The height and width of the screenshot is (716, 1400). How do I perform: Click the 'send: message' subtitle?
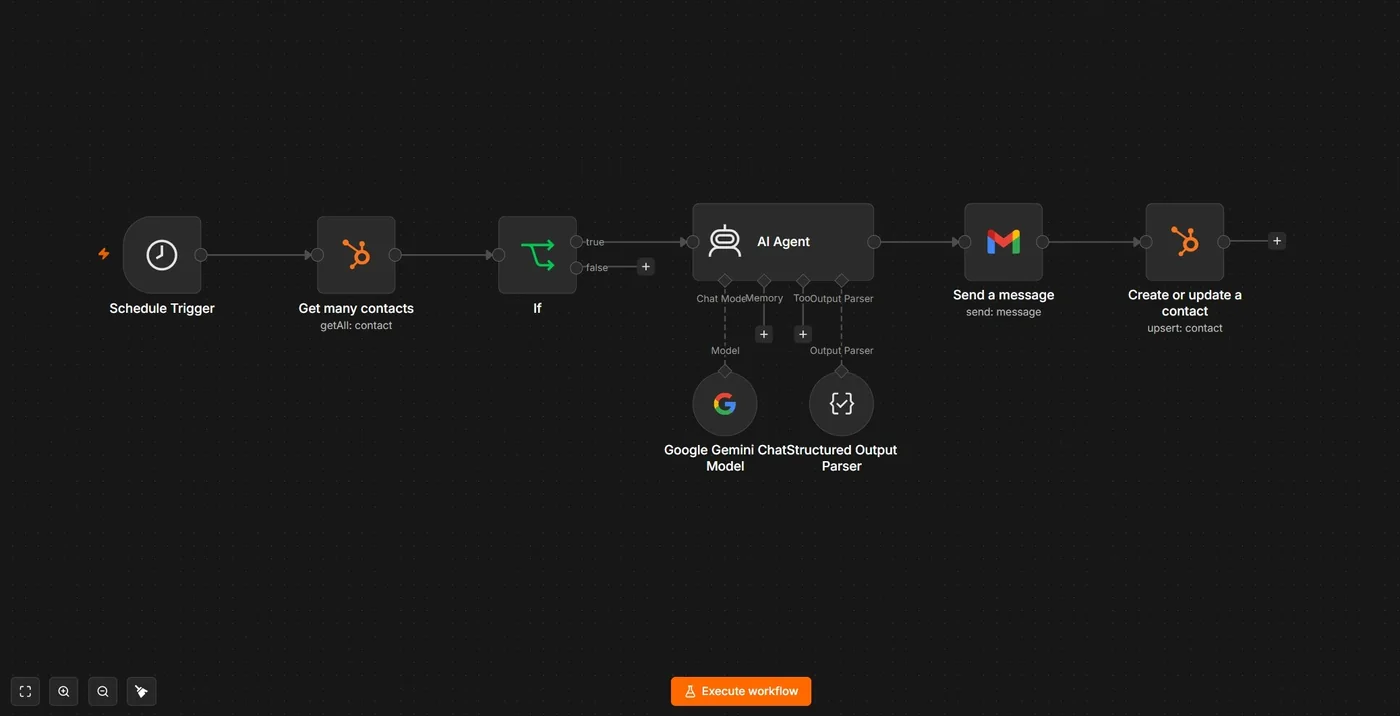point(1003,312)
